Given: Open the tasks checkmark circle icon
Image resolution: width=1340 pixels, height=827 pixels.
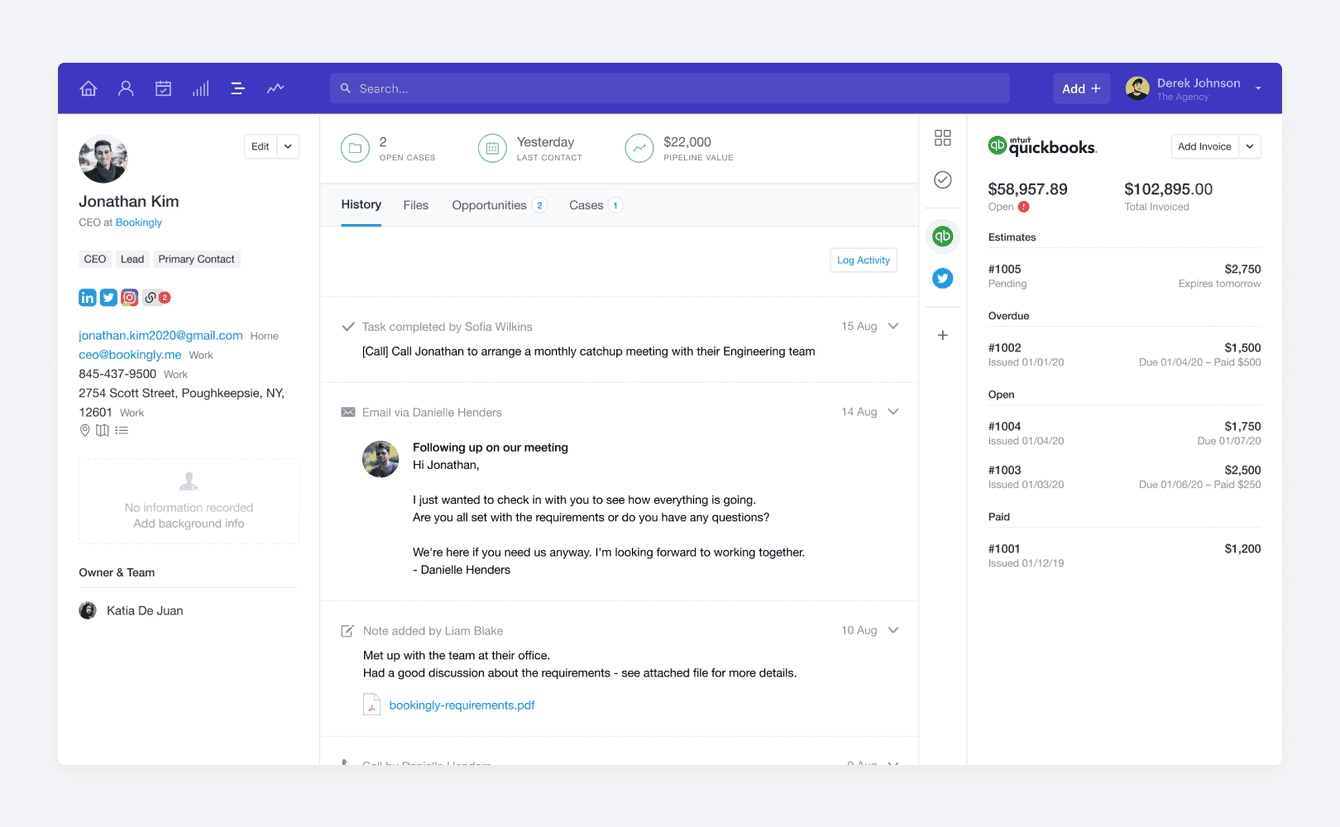Looking at the screenshot, I should tap(942, 180).
